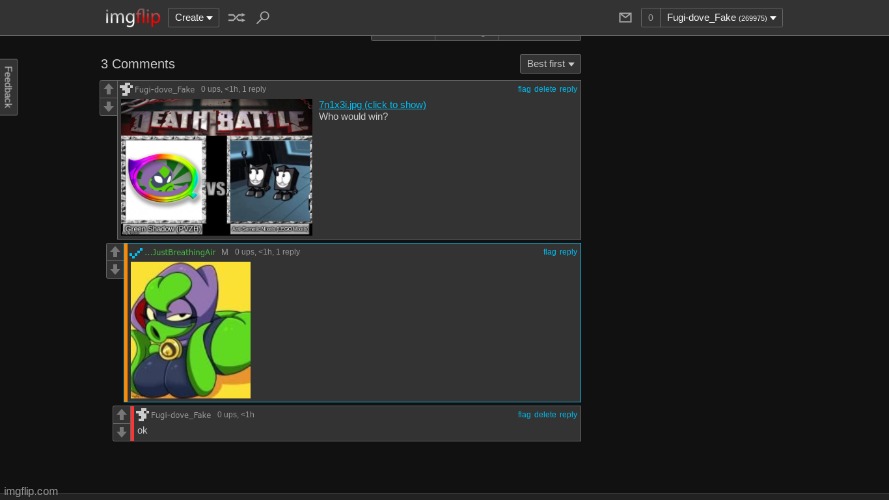Upvote the JustBreathingAir comment
Screen dimensions: 889x500
coord(115,253)
